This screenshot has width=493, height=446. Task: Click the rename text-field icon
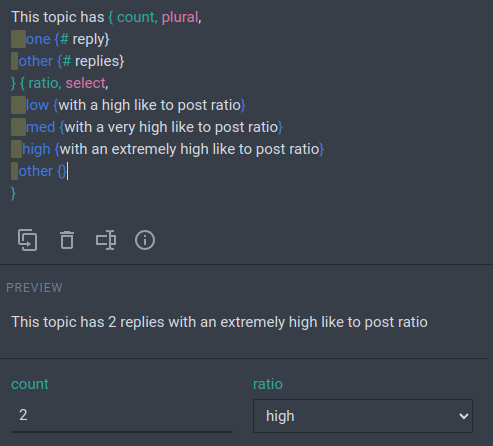click(106, 240)
